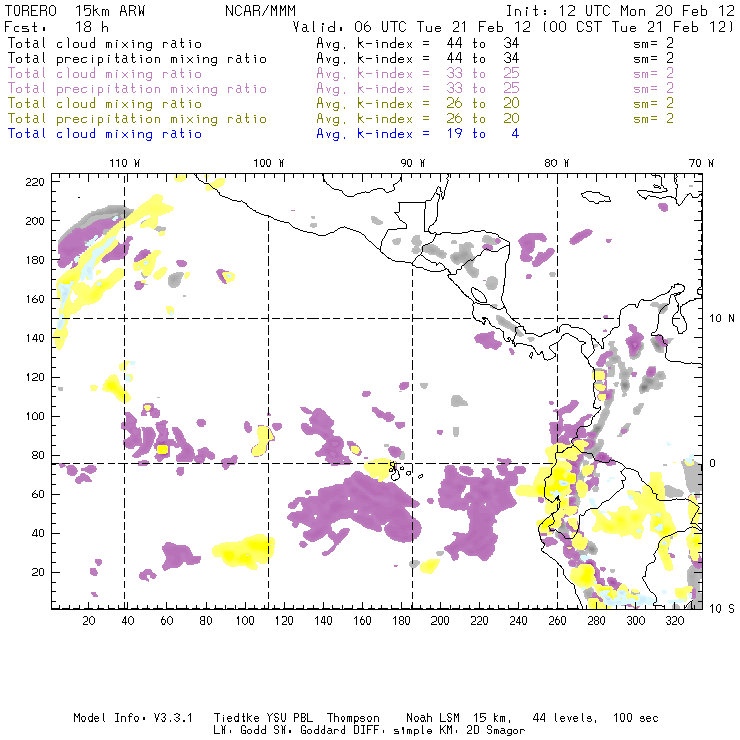Click the '100 W' longitude label
The image size is (740, 740).
269,163
